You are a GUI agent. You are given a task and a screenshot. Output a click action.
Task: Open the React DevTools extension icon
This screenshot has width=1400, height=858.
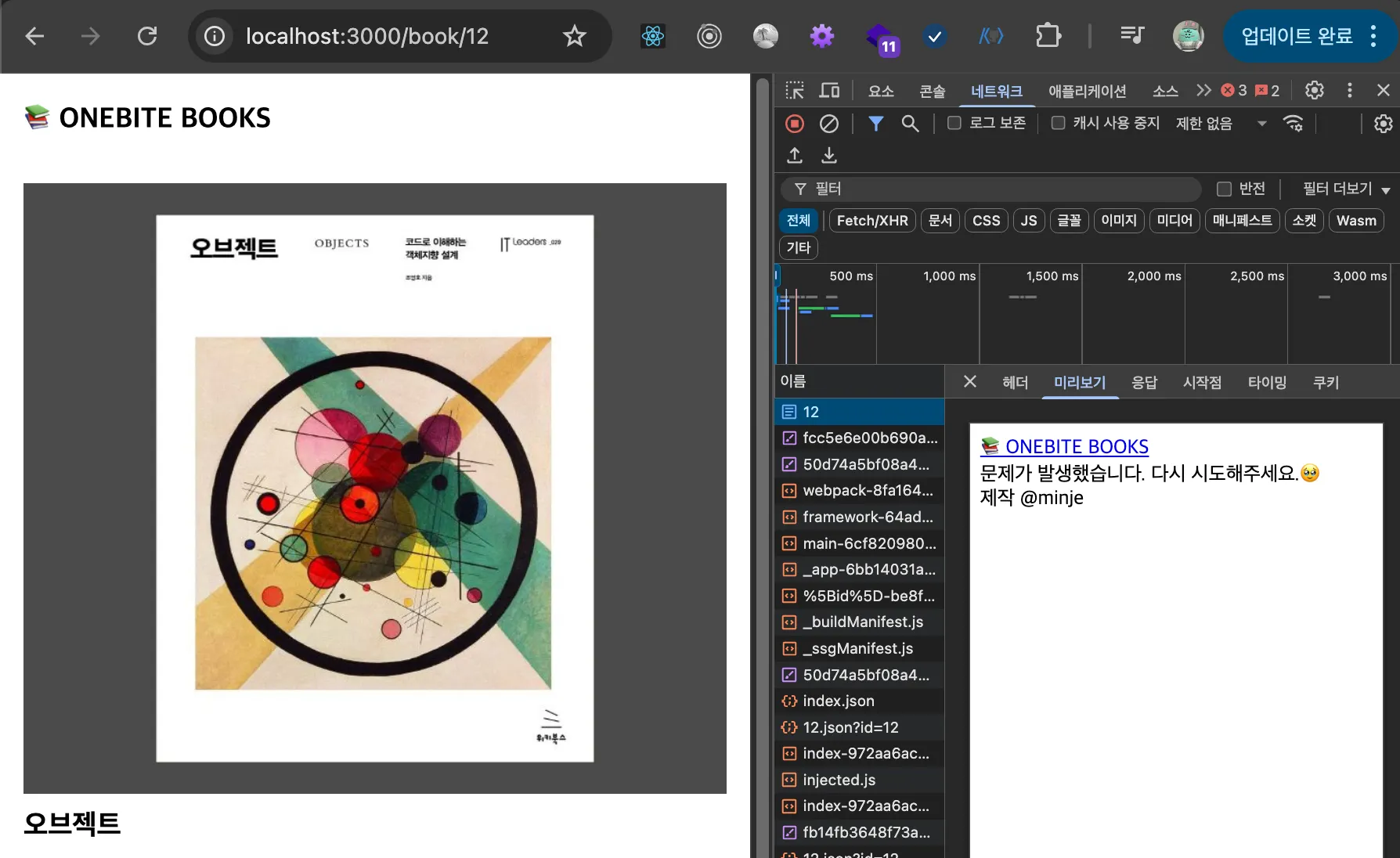click(x=653, y=36)
